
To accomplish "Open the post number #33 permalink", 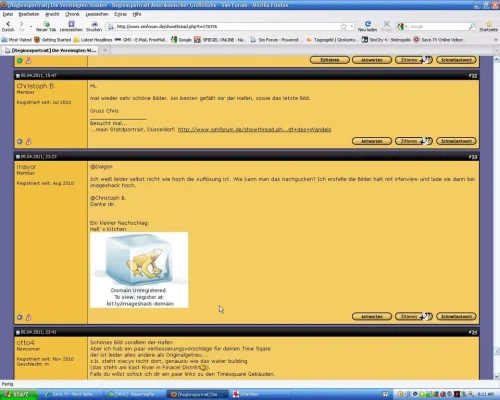I will coord(473,157).
